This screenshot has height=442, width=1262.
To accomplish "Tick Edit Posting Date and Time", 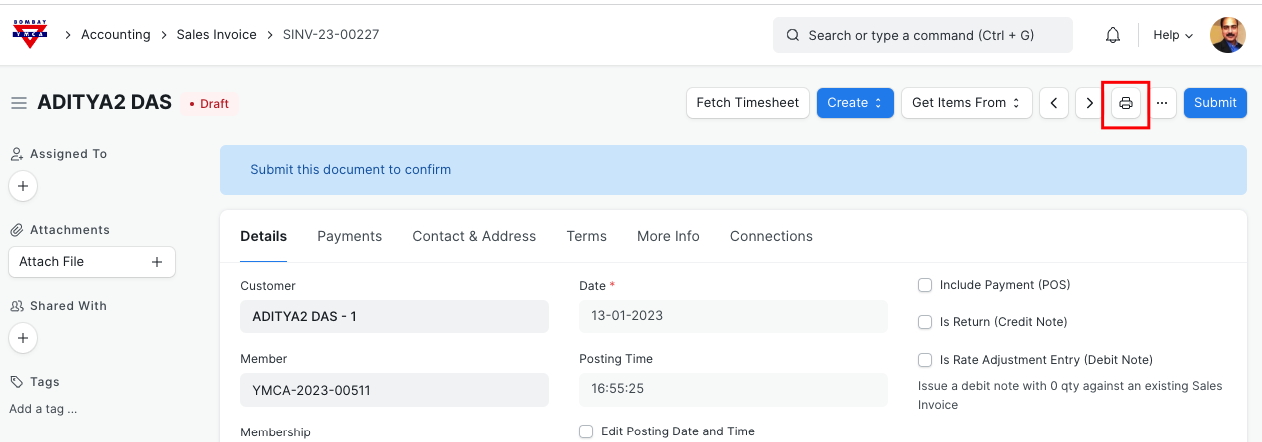I will pos(586,431).
